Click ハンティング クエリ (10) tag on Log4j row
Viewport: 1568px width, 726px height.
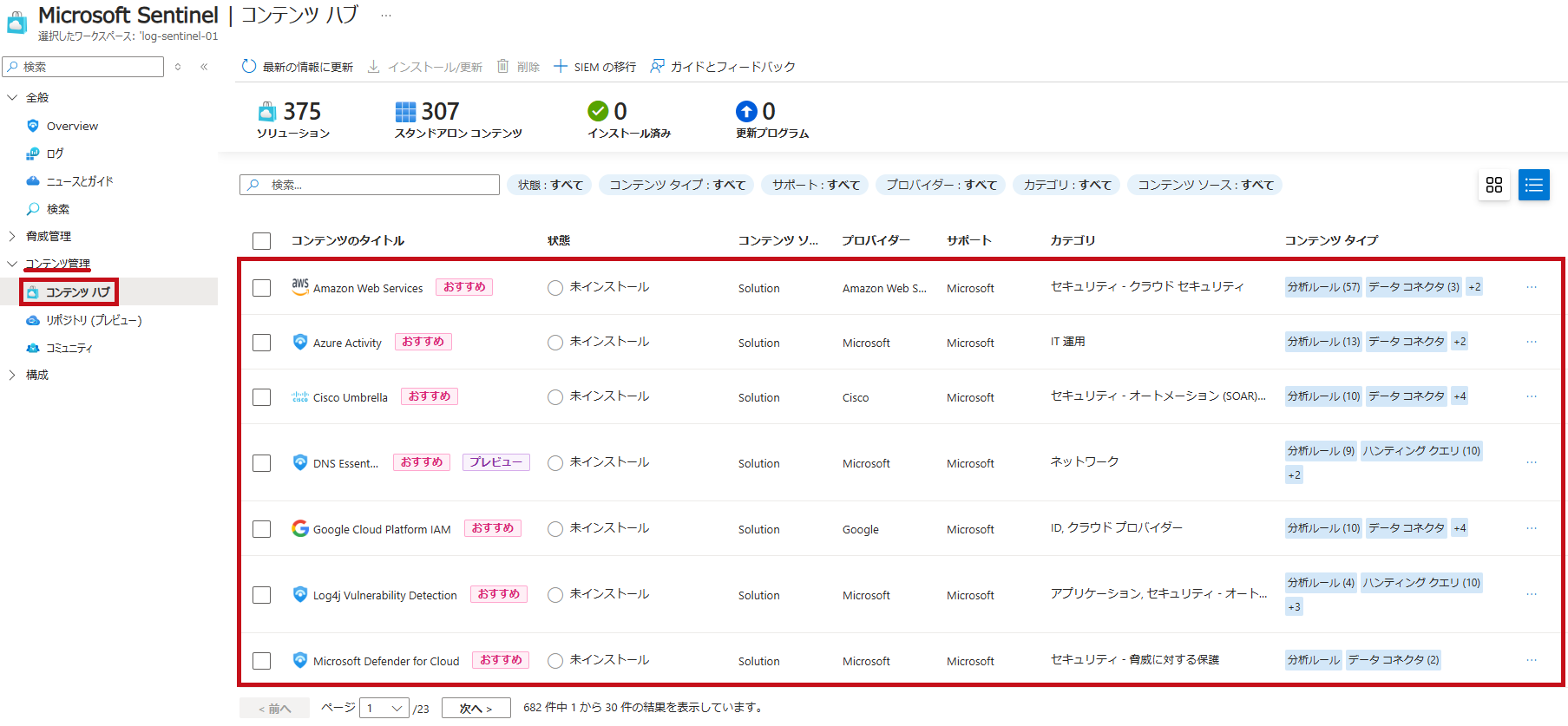click(1421, 583)
